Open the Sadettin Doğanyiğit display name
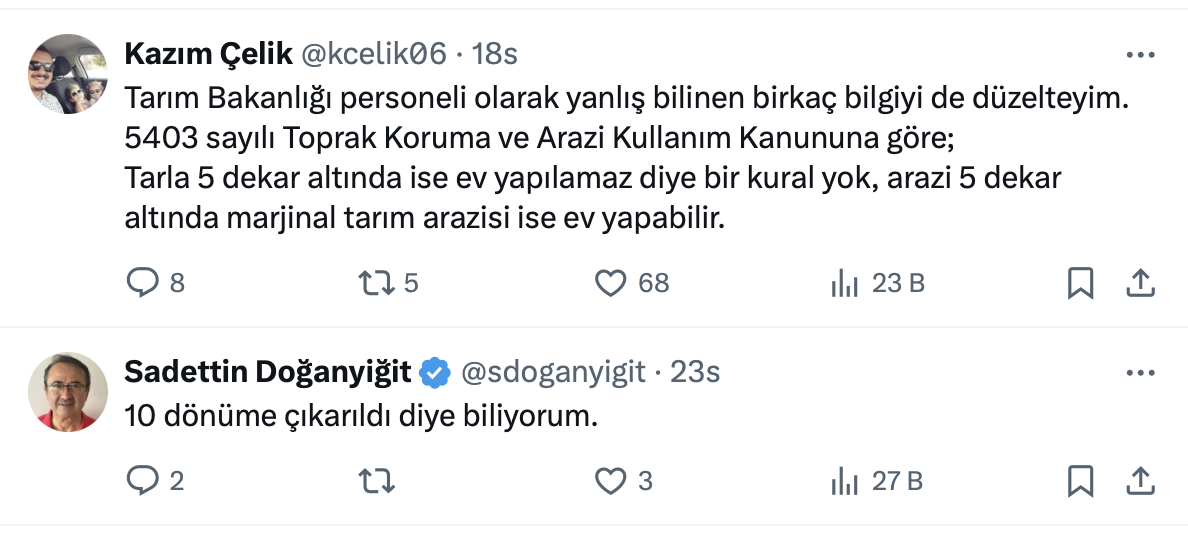 [x=267, y=372]
